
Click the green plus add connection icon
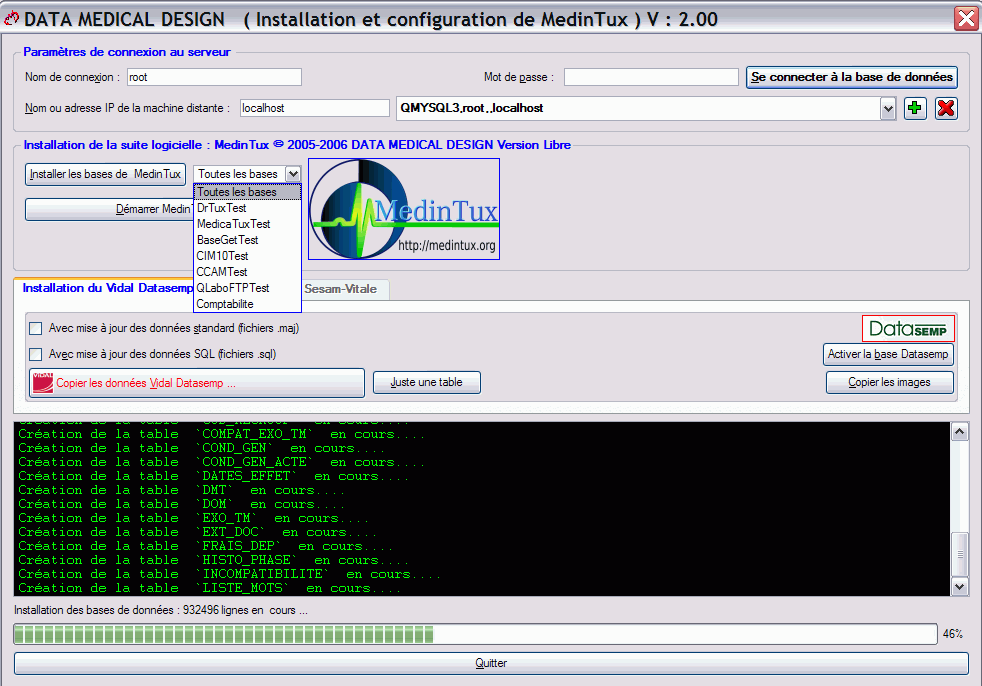pos(915,108)
